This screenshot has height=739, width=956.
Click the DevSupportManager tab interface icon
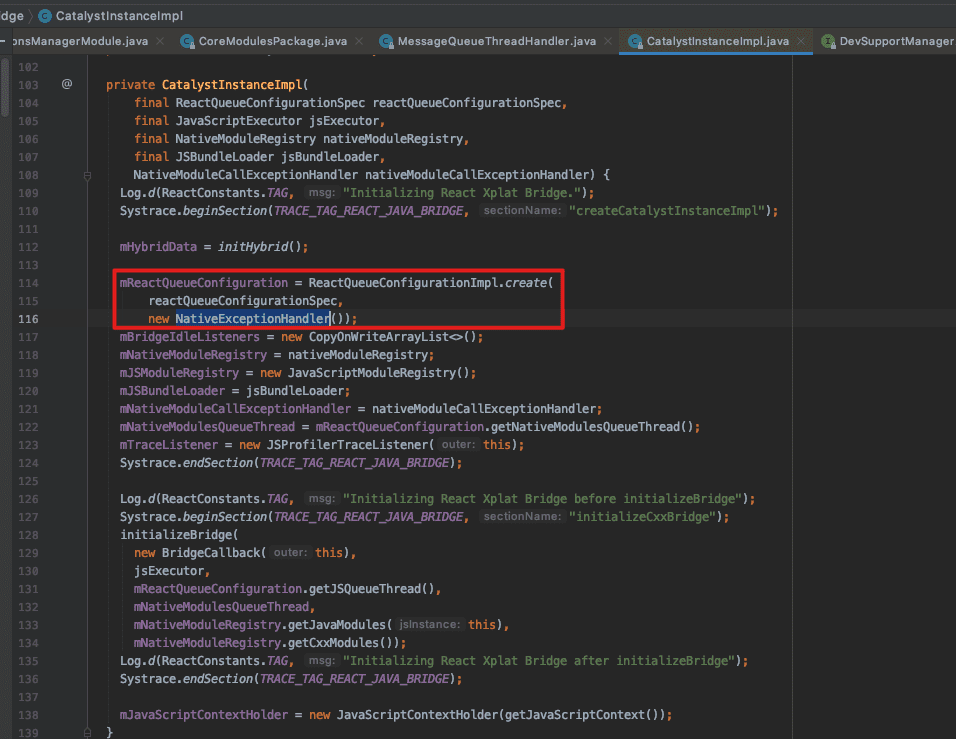point(828,41)
